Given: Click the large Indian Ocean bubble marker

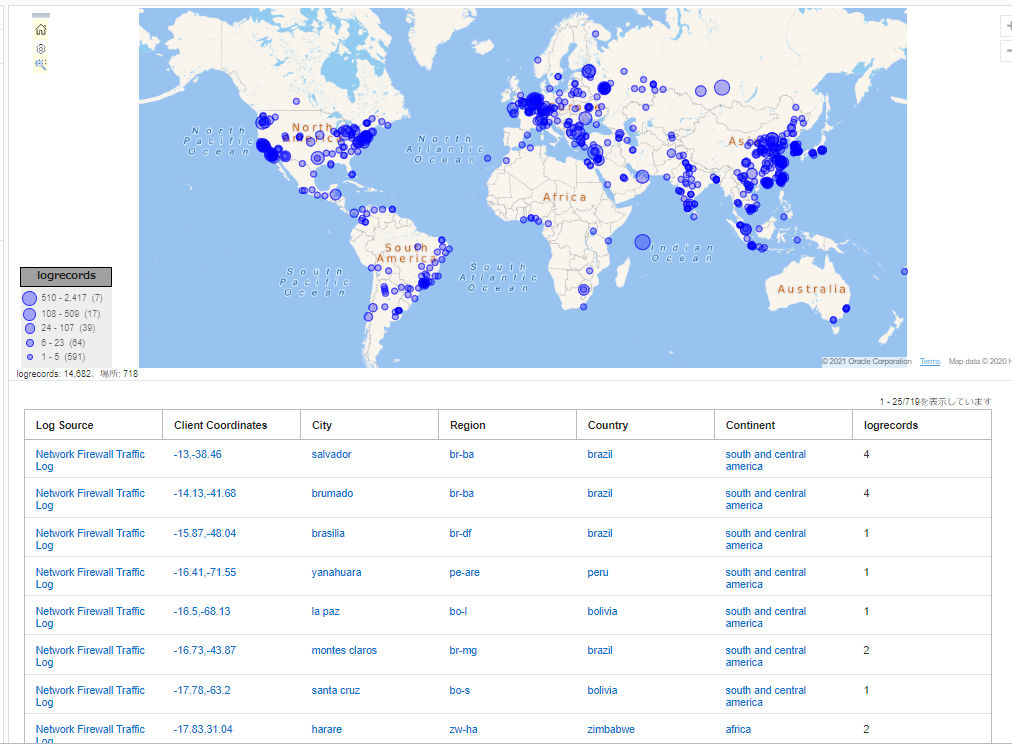Looking at the screenshot, I should [x=642, y=242].
